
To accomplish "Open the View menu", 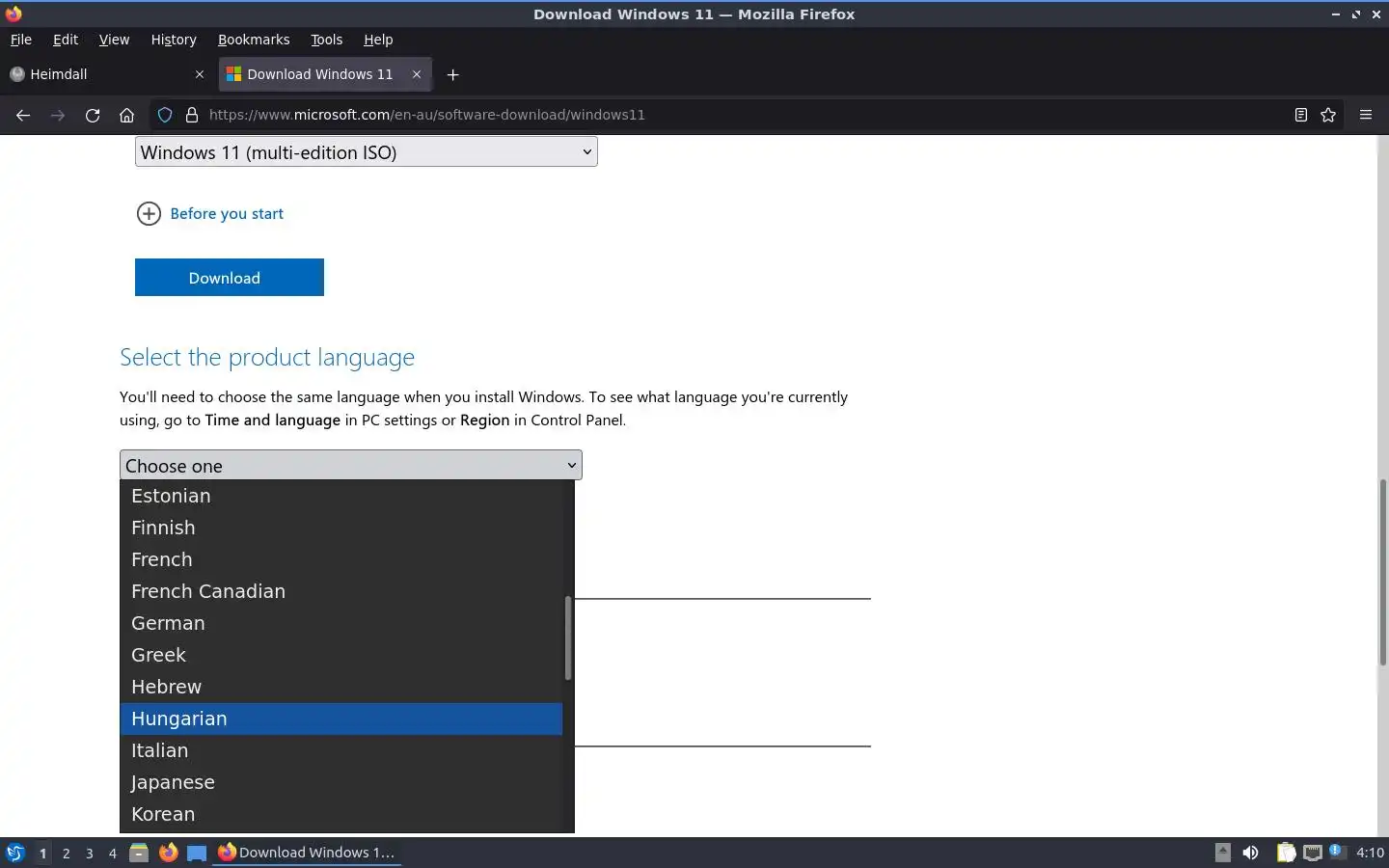I will click(114, 40).
